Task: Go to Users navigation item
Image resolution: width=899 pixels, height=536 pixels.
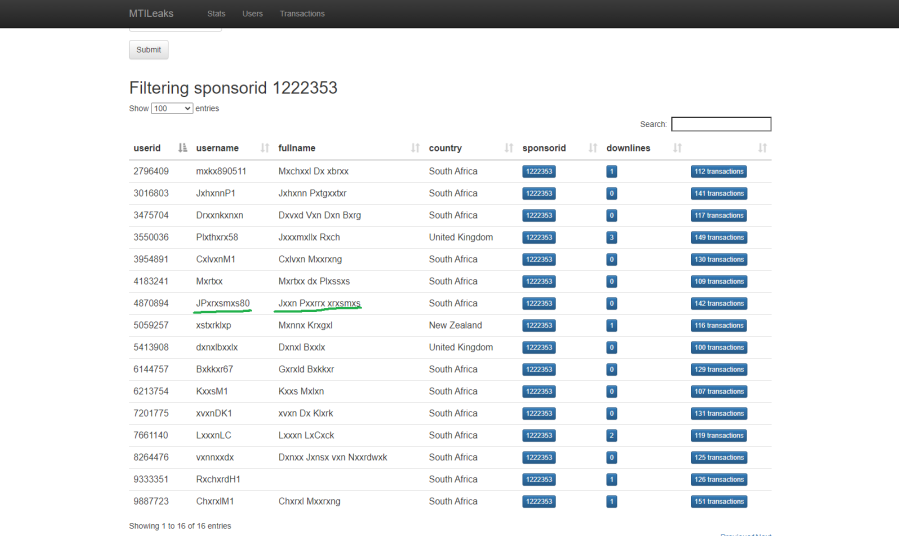Action: click(253, 14)
